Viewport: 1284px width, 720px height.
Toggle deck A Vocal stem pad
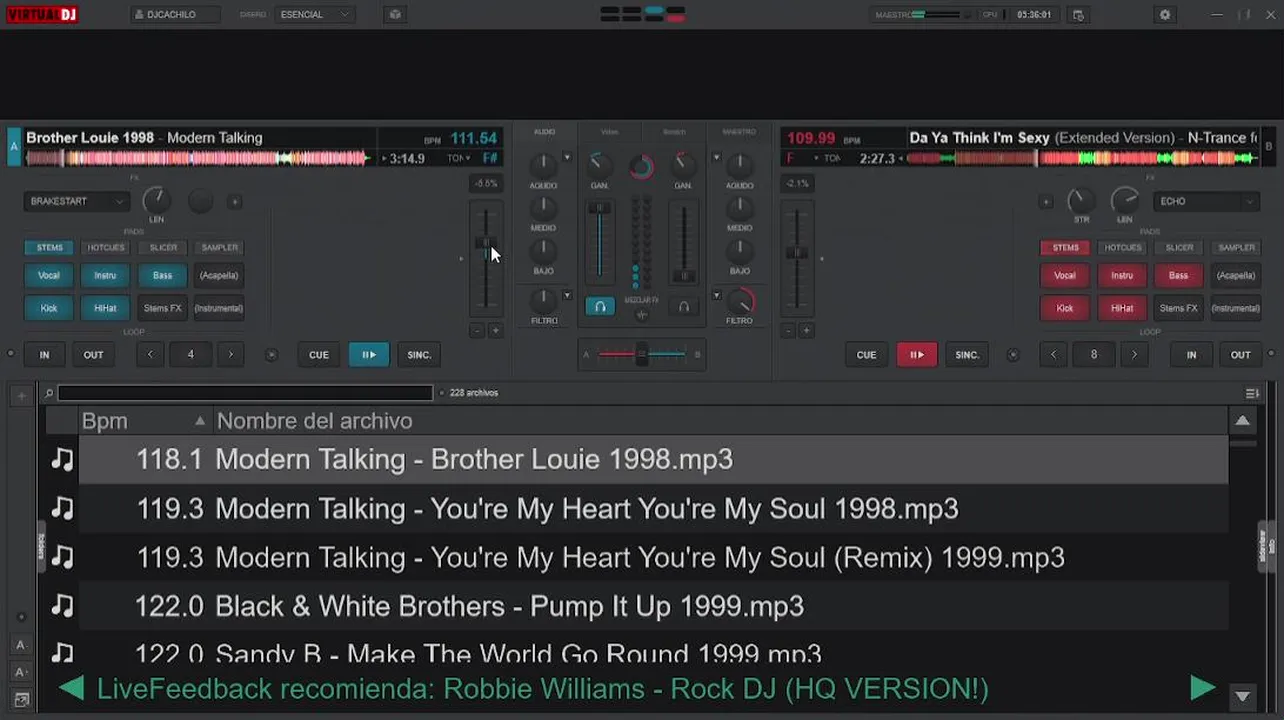(x=49, y=275)
